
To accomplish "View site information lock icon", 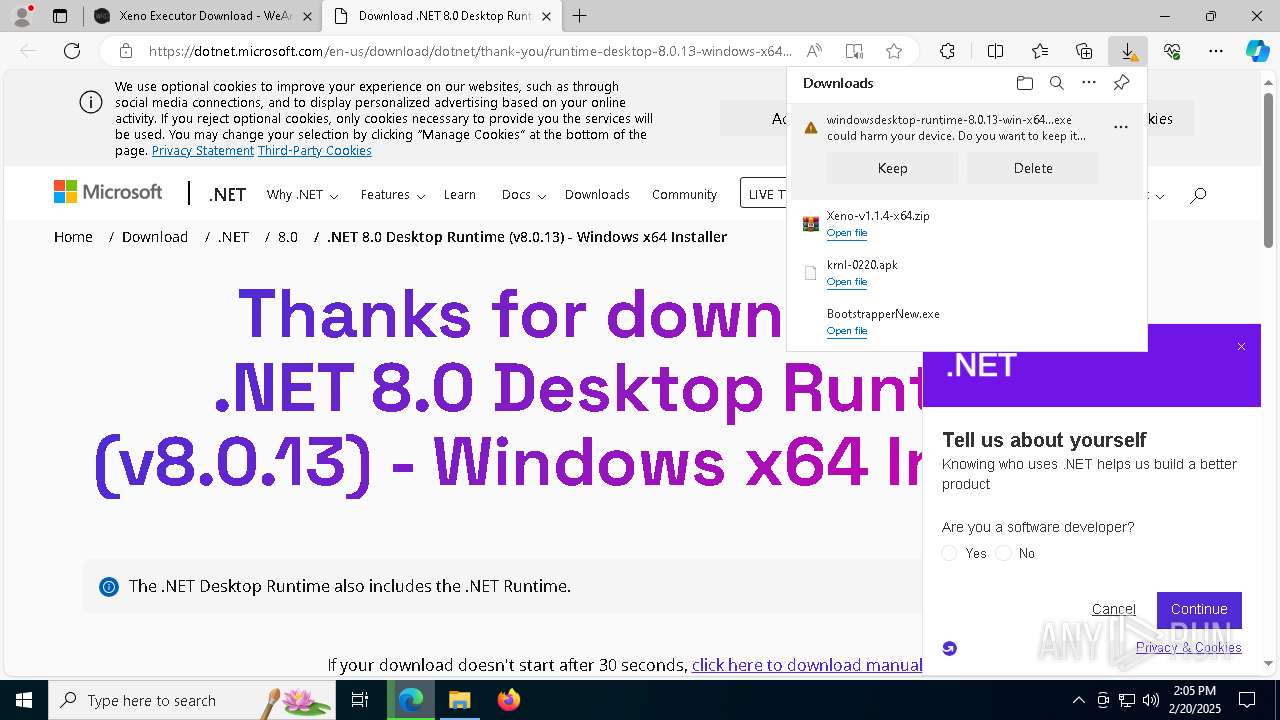I will coord(125,51).
